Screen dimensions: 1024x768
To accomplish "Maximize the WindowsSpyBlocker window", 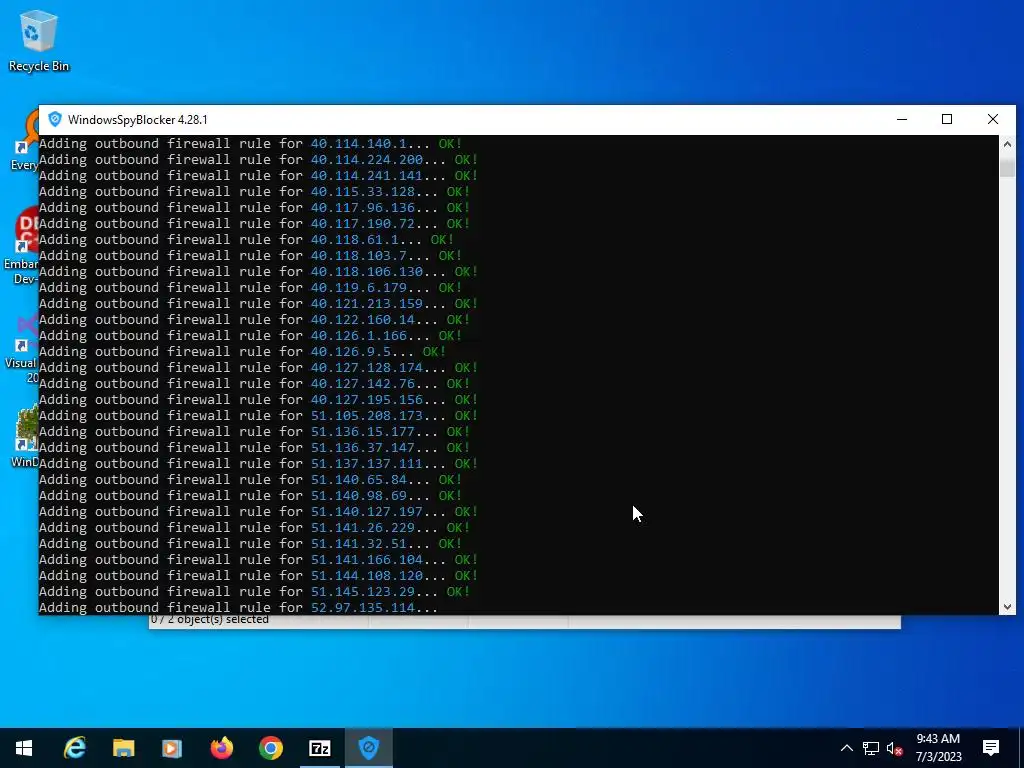I will pos(947,120).
